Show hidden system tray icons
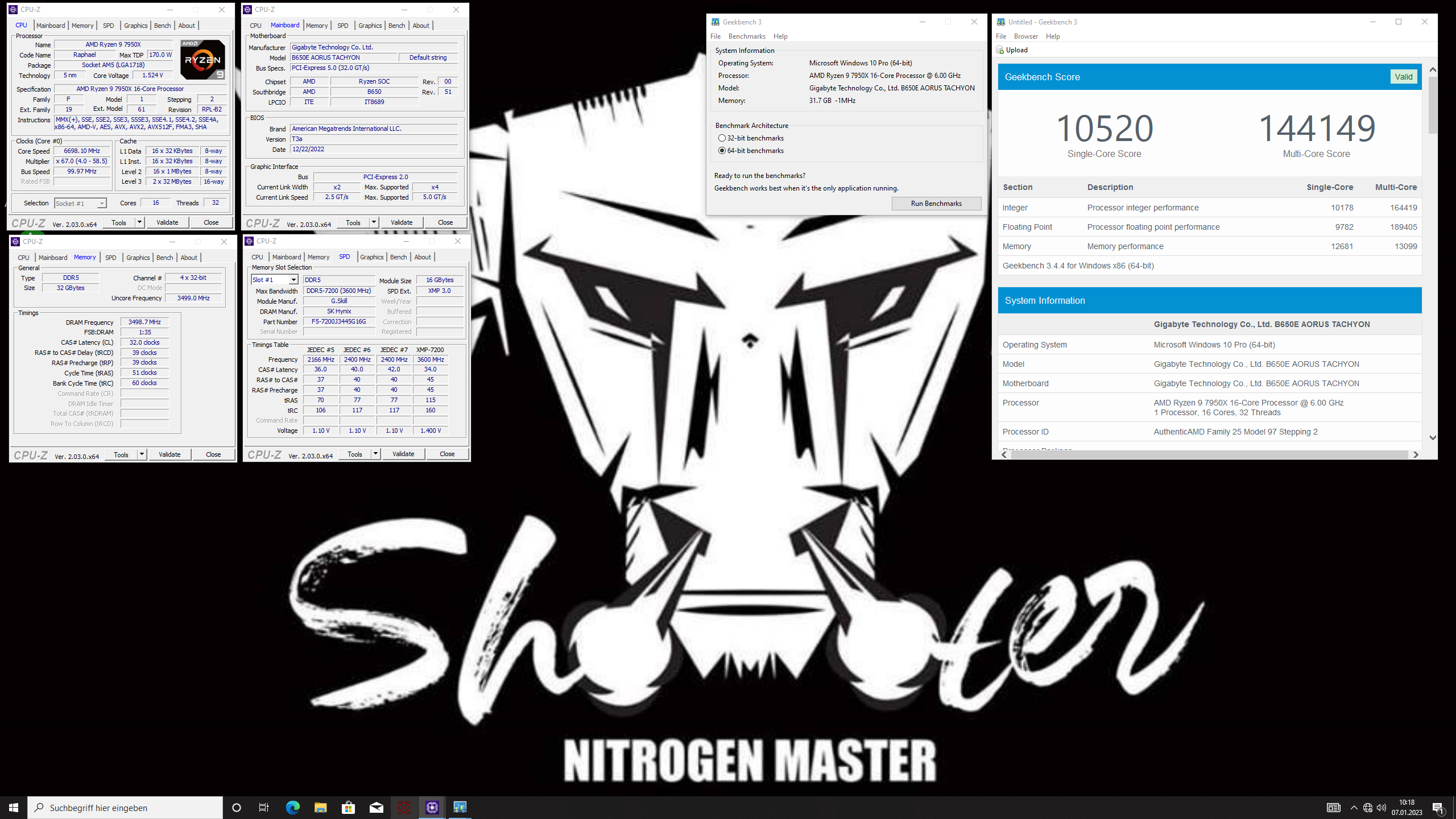 tap(1354, 808)
